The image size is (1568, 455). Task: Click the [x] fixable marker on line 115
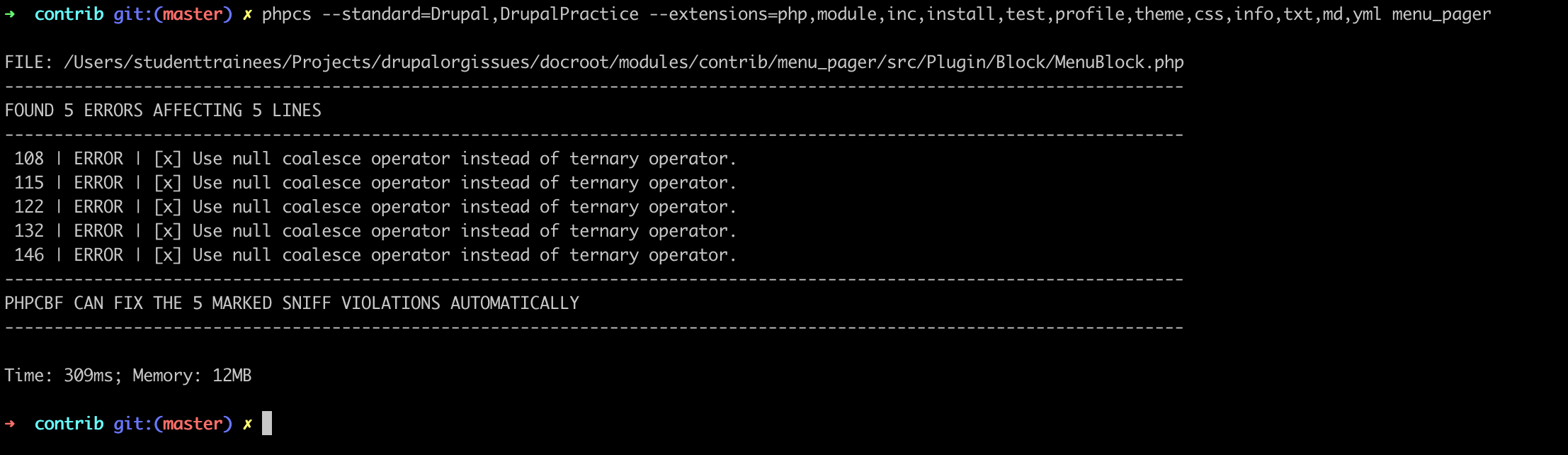tap(168, 183)
